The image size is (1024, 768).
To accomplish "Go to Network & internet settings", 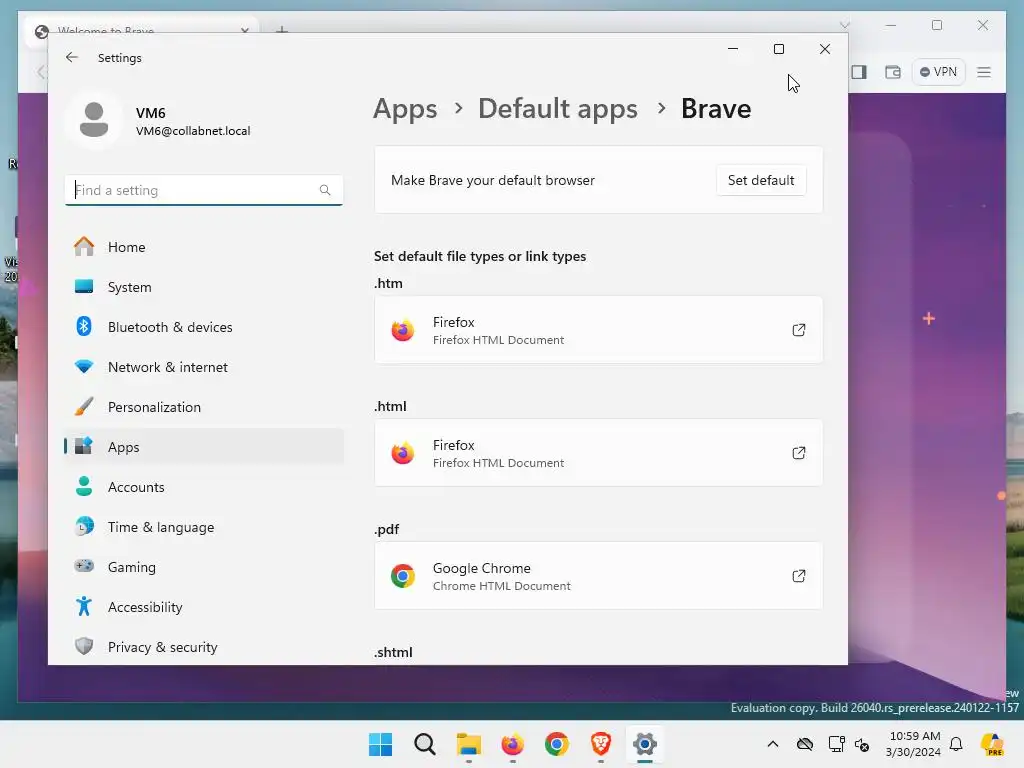I will [x=204, y=367].
